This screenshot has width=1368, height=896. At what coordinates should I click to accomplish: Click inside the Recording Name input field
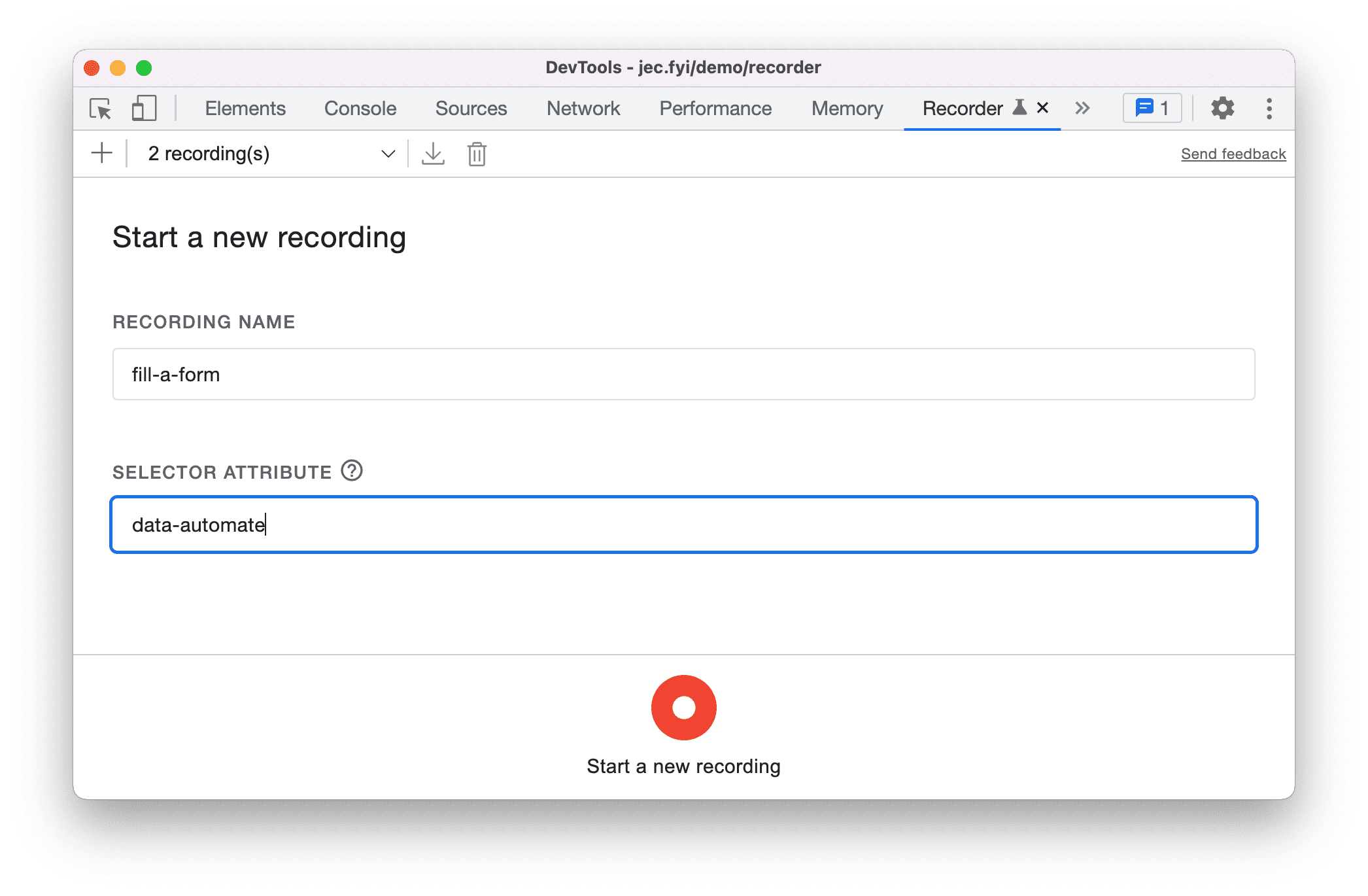pos(683,375)
